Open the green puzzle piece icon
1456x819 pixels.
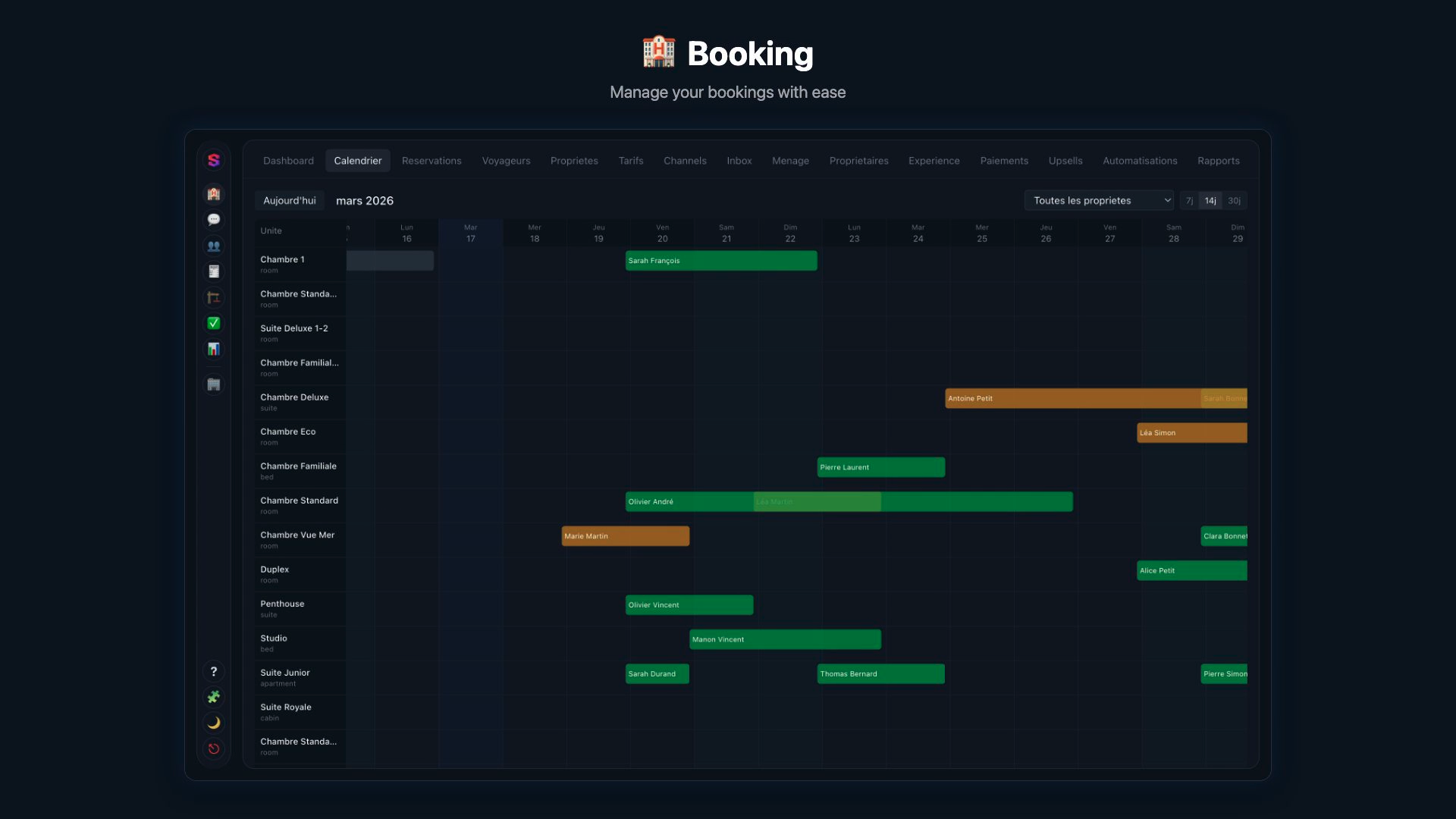[x=214, y=697]
